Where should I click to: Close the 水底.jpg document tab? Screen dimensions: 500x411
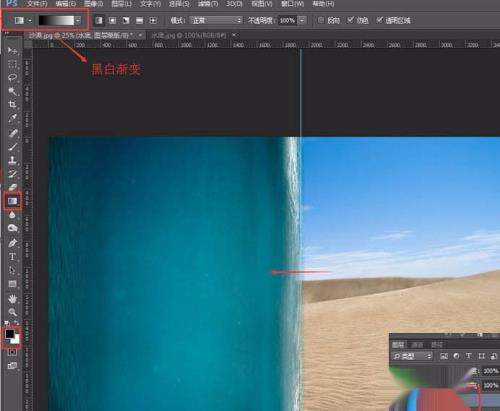[x=234, y=35]
